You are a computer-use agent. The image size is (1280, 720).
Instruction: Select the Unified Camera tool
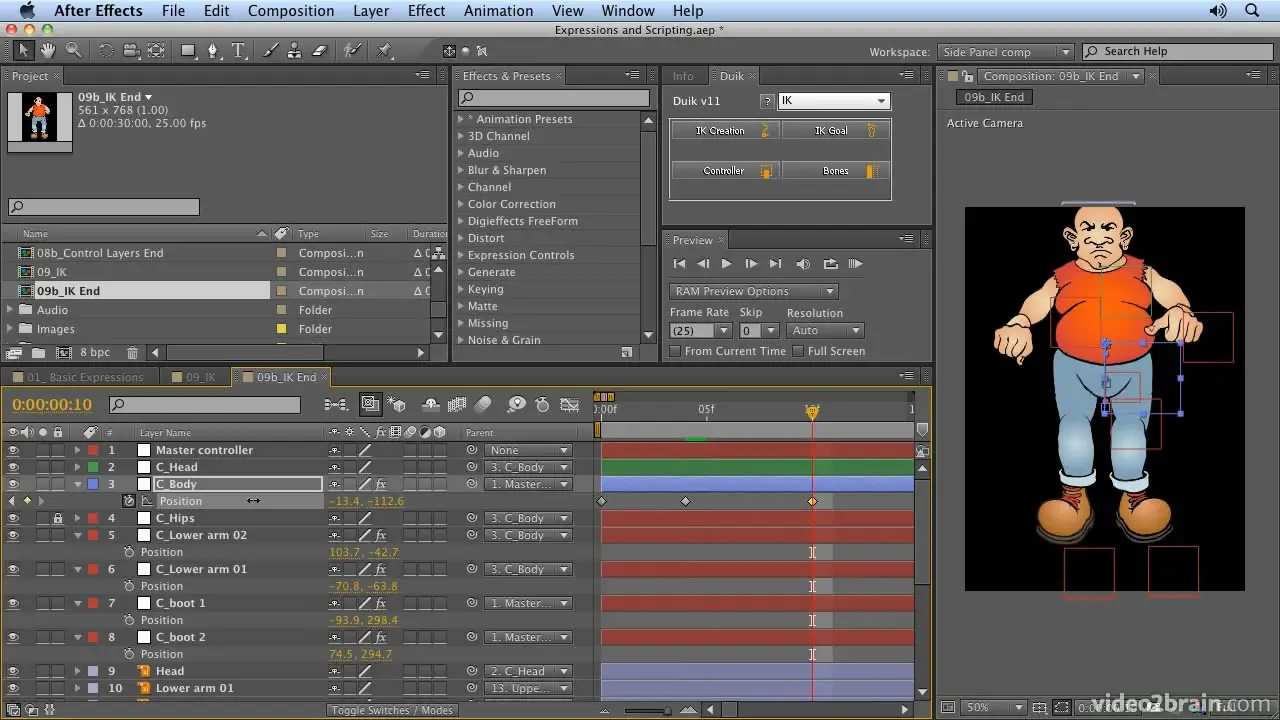coord(131,50)
